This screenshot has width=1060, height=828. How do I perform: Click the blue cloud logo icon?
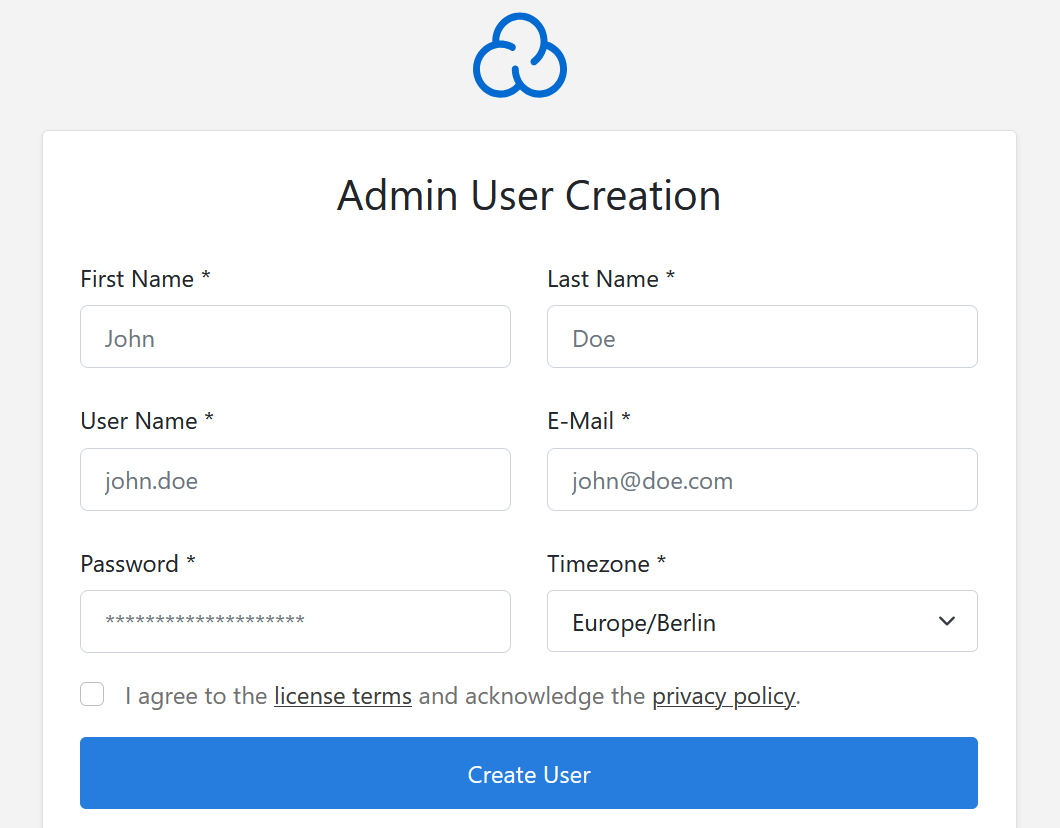[x=519, y=55]
